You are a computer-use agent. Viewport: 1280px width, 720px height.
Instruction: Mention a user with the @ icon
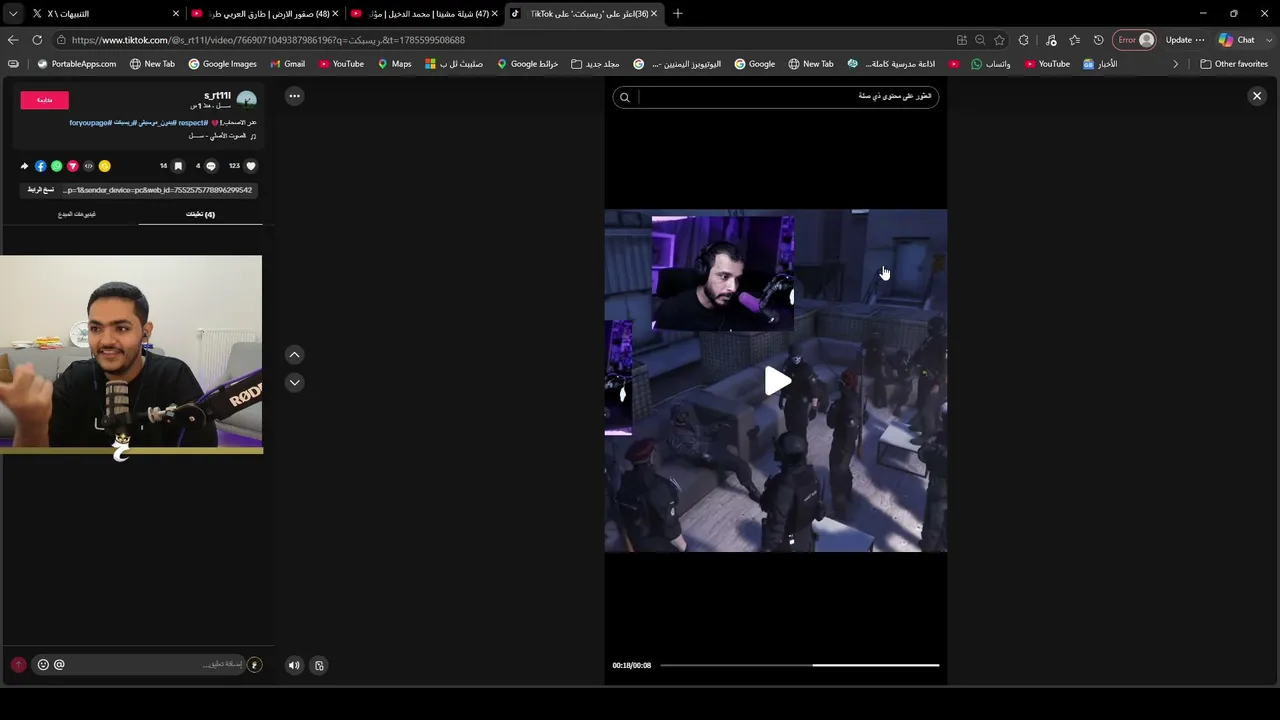(59, 664)
